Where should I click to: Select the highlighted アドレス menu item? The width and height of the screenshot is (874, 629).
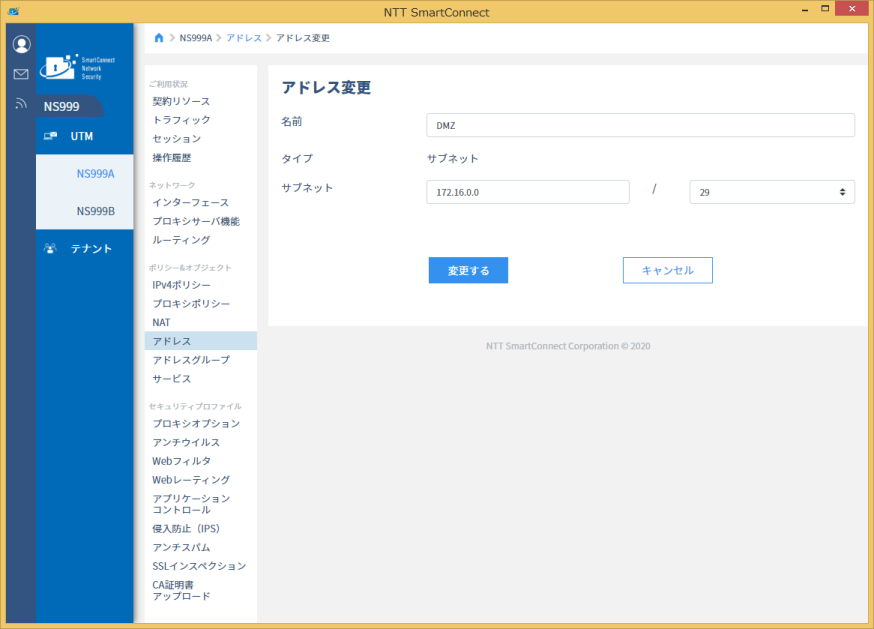(x=201, y=341)
